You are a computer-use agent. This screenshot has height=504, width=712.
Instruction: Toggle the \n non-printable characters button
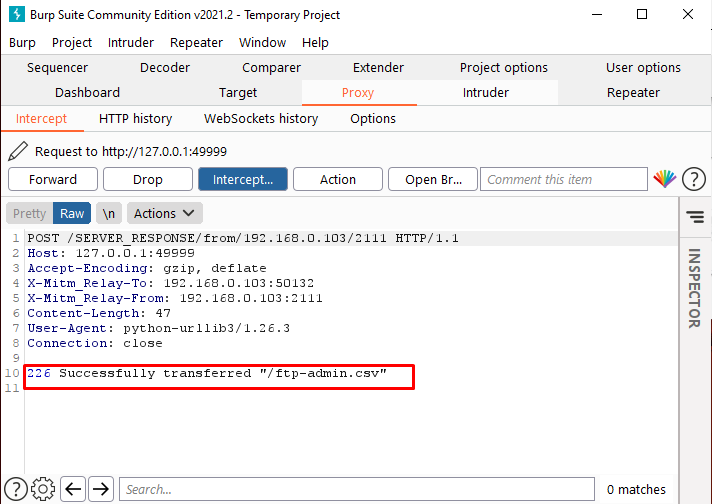tap(109, 213)
